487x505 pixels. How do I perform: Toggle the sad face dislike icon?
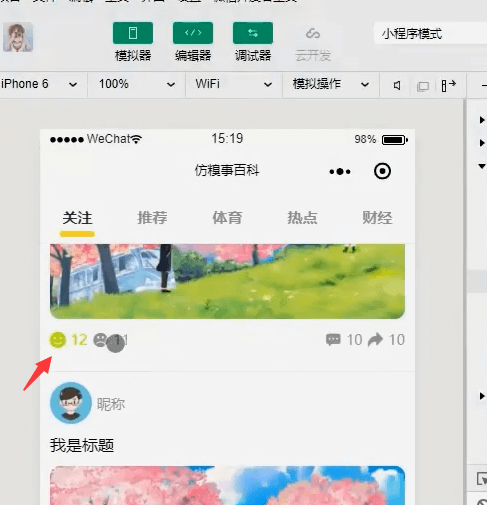pyautogui.click(x=100, y=340)
